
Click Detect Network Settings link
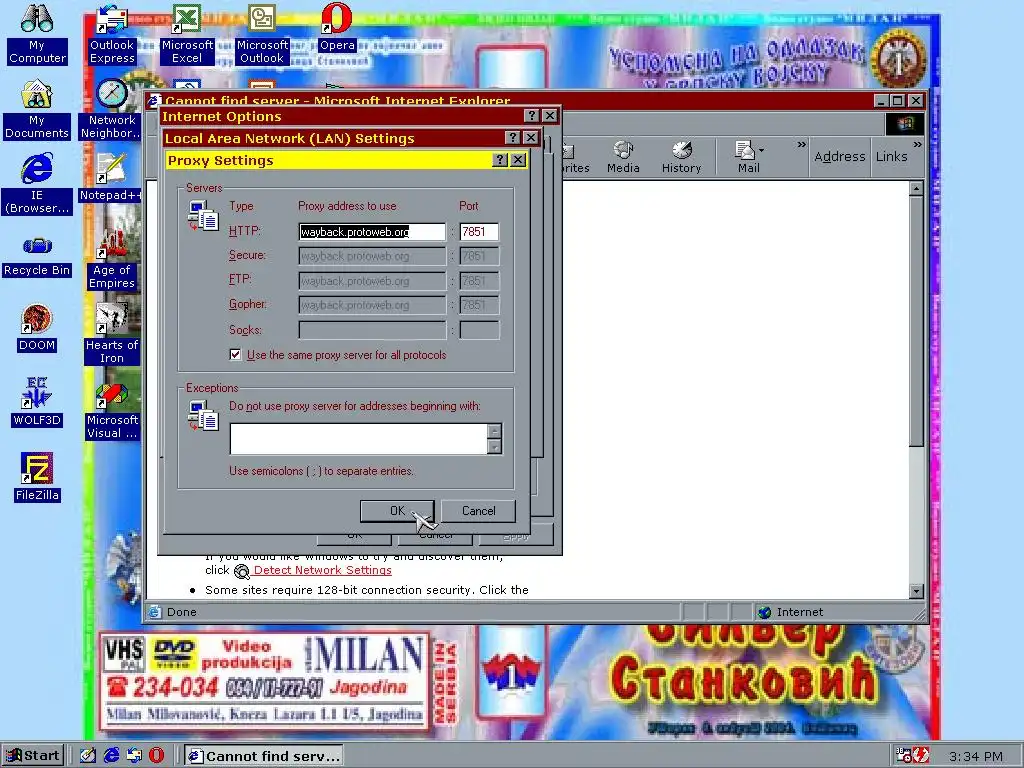coord(322,570)
